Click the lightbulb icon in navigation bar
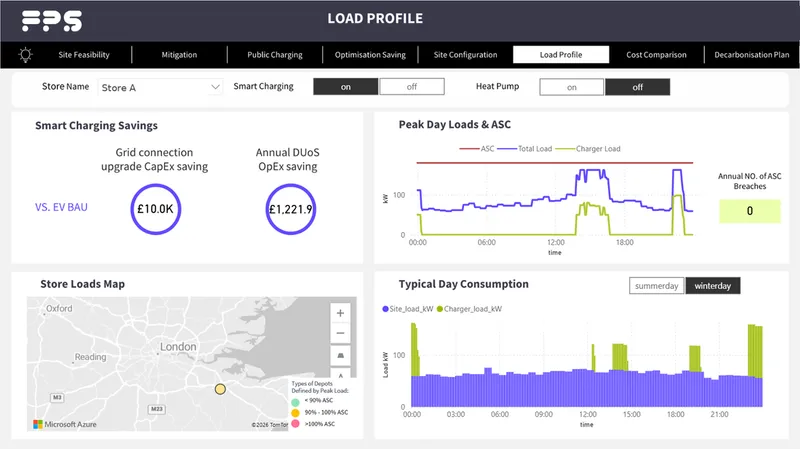Image resolution: width=800 pixels, height=449 pixels. 25,55
